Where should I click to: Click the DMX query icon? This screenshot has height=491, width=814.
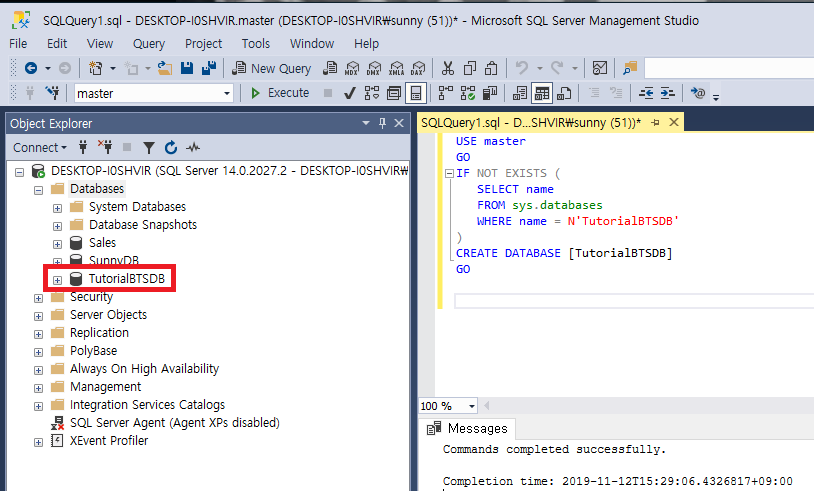click(x=374, y=68)
